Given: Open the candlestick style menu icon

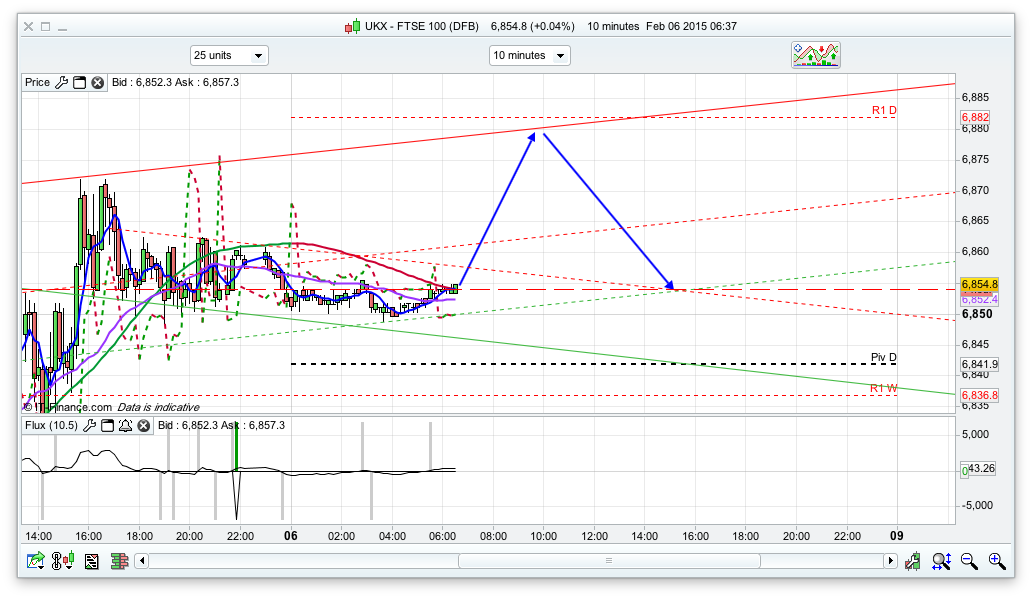Looking at the screenshot, I should pyautogui.click(x=64, y=562).
